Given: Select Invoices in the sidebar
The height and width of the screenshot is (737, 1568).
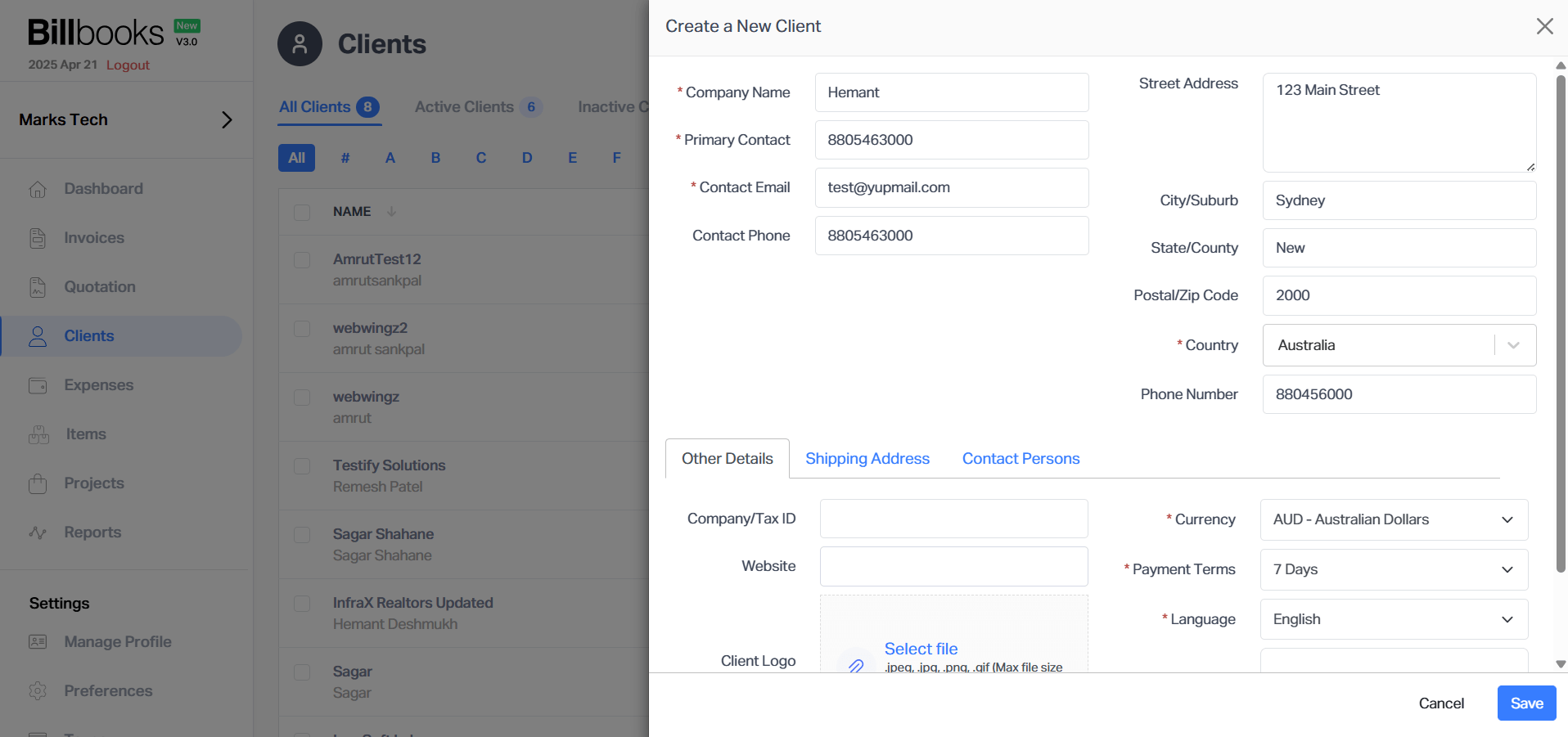Looking at the screenshot, I should [96, 238].
